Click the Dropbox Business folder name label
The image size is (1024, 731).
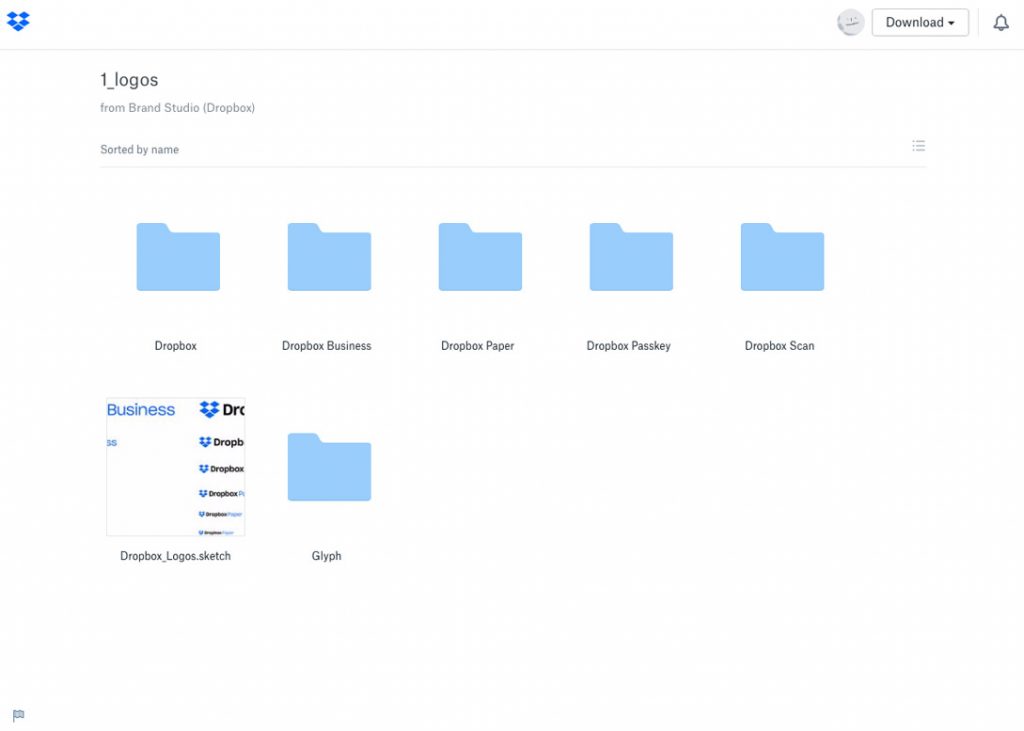coord(327,346)
